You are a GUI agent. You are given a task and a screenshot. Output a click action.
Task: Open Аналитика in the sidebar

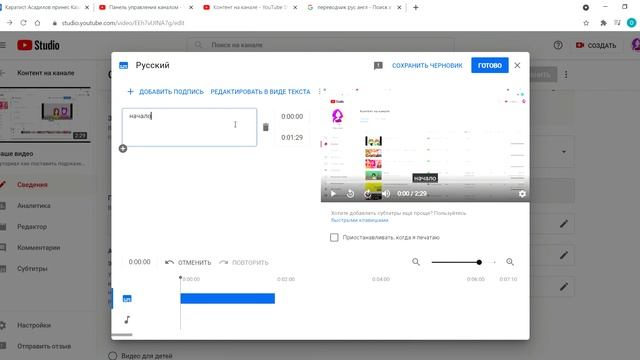pyautogui.click(x=34, y=206)
